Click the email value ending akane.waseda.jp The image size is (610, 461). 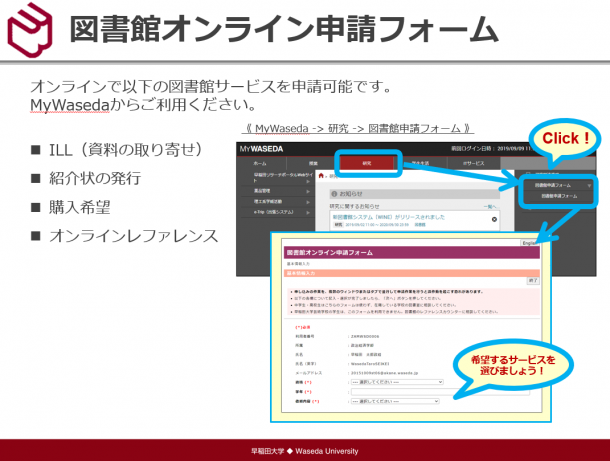click(384, 373)
